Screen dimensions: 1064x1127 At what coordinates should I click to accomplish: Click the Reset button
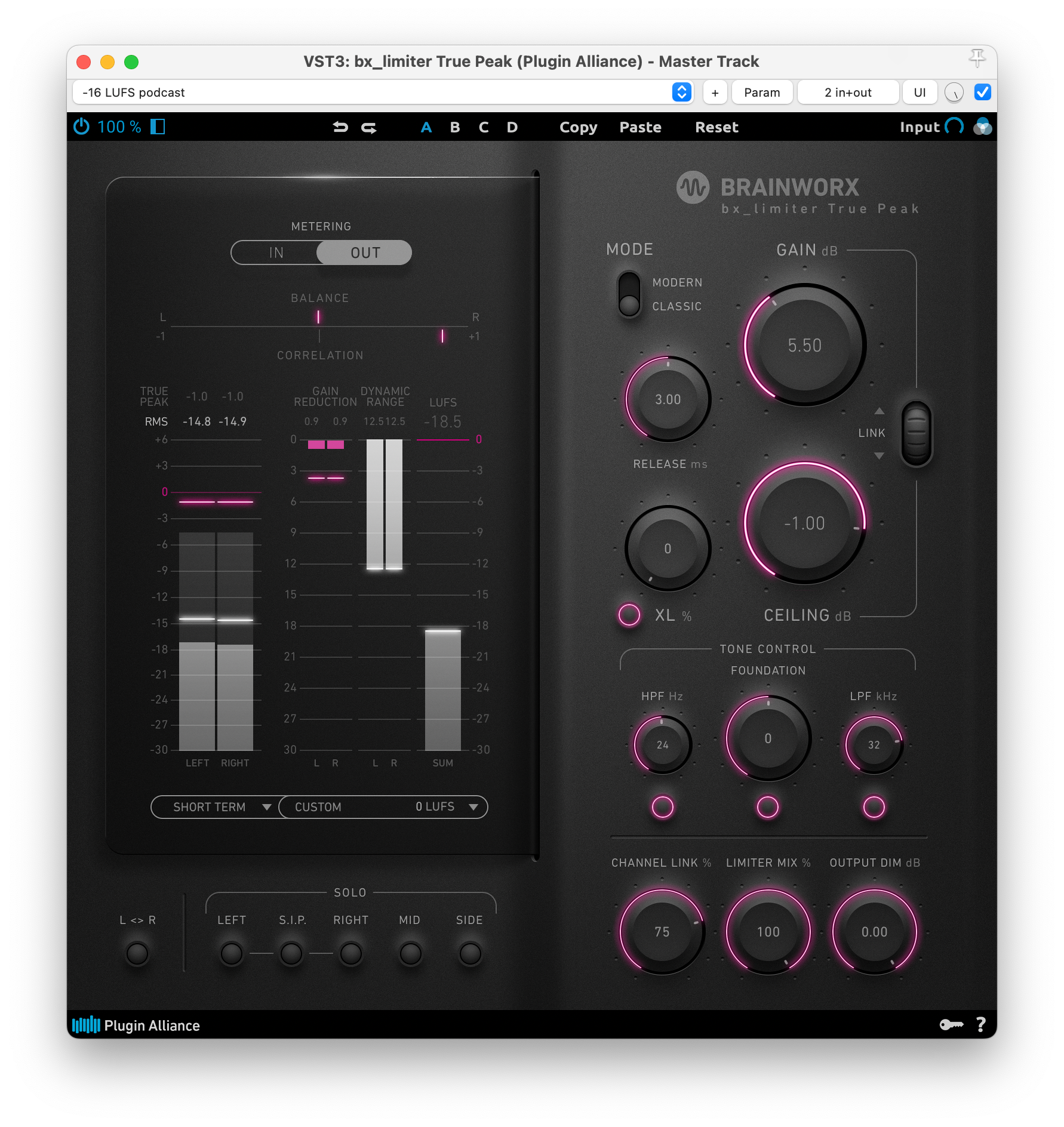716,127
